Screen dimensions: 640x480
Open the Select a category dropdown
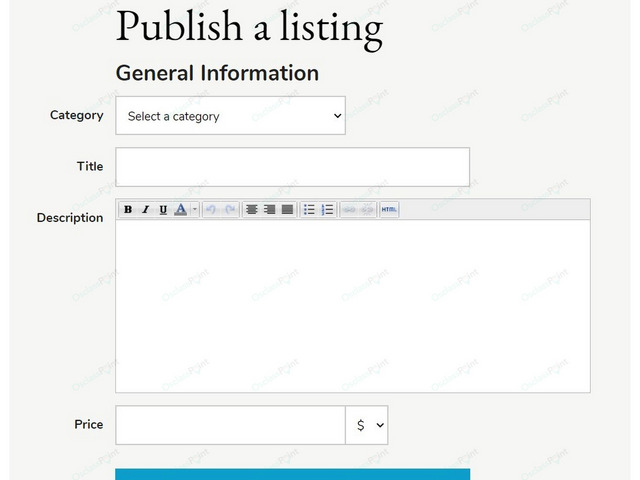(x=231, y=116)
